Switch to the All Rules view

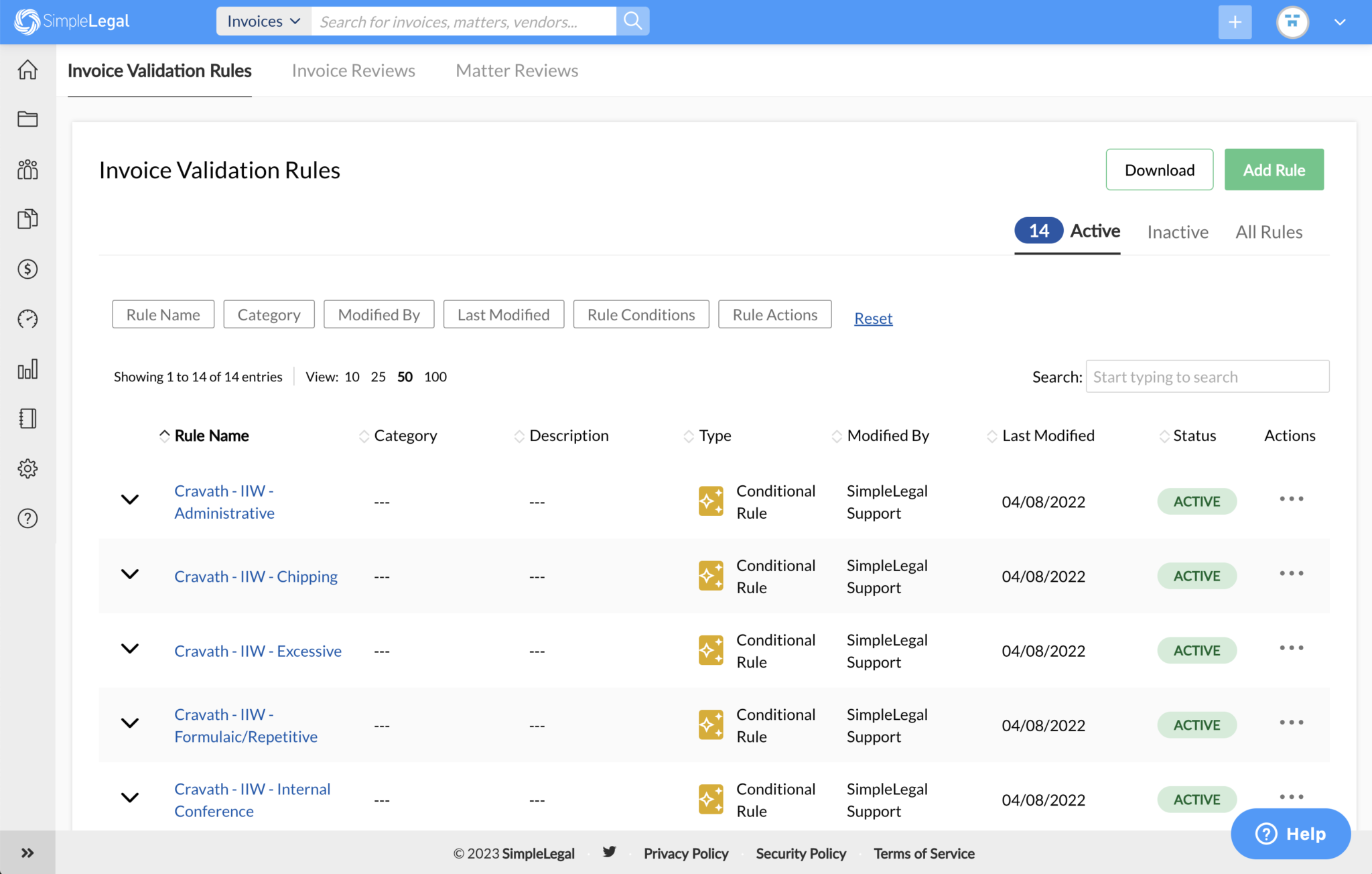1269,231
